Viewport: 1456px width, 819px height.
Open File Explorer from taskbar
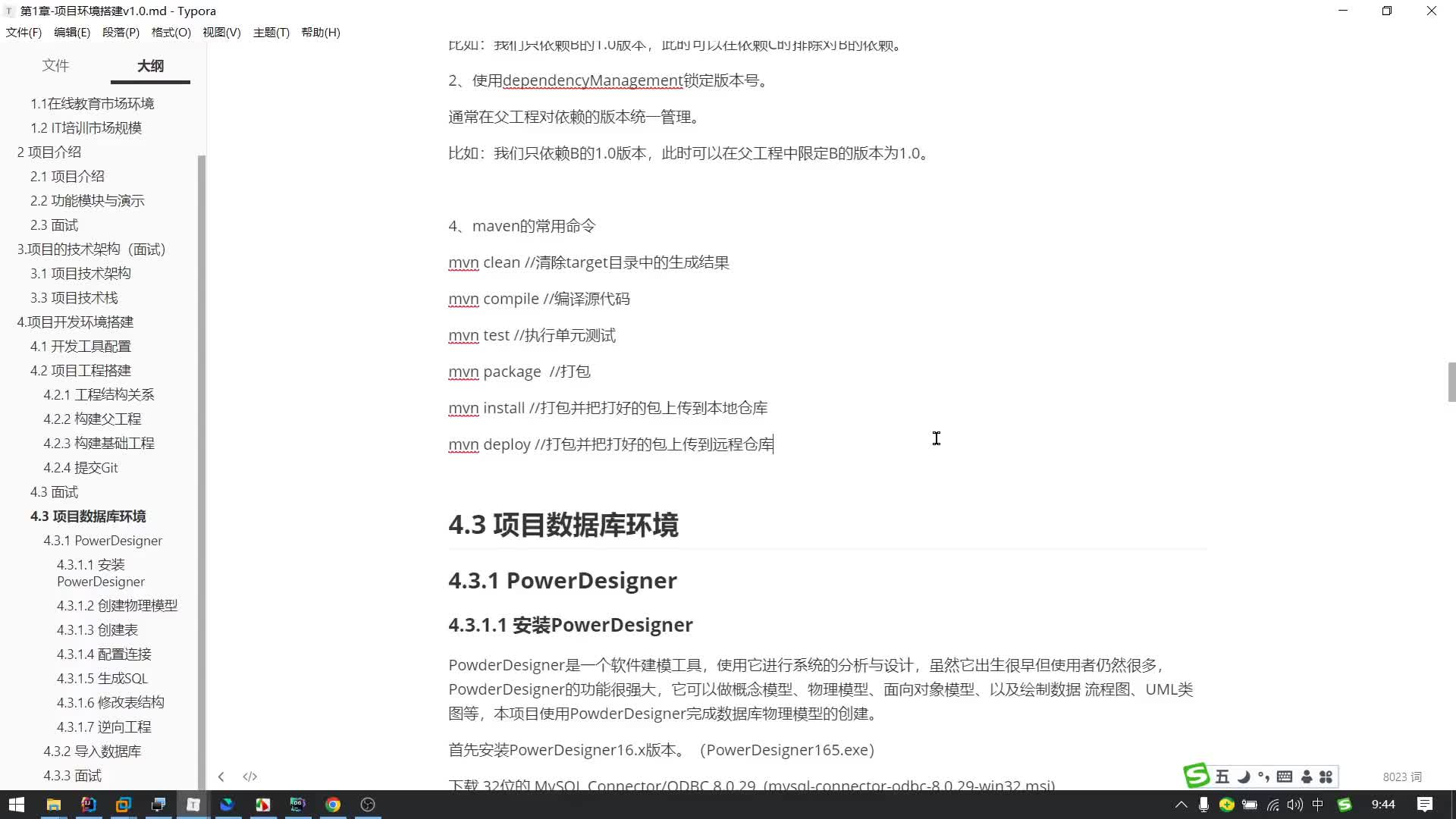pos(53,805)
